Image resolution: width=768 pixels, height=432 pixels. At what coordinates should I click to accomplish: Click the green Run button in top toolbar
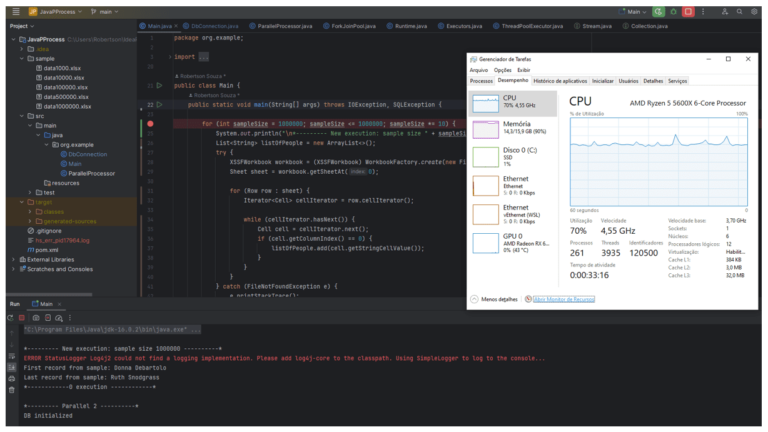659,11
